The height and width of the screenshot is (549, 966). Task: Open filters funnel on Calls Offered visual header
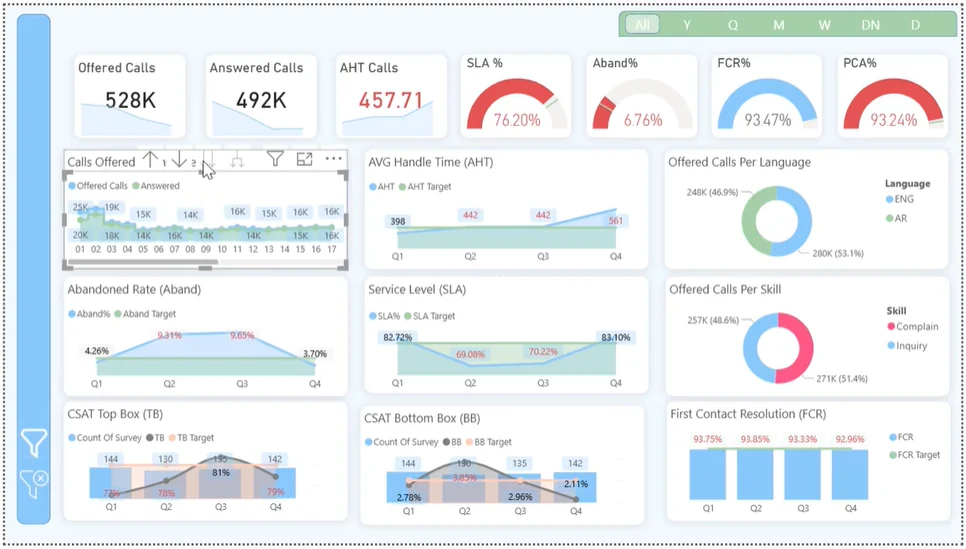tap(275, 160)
